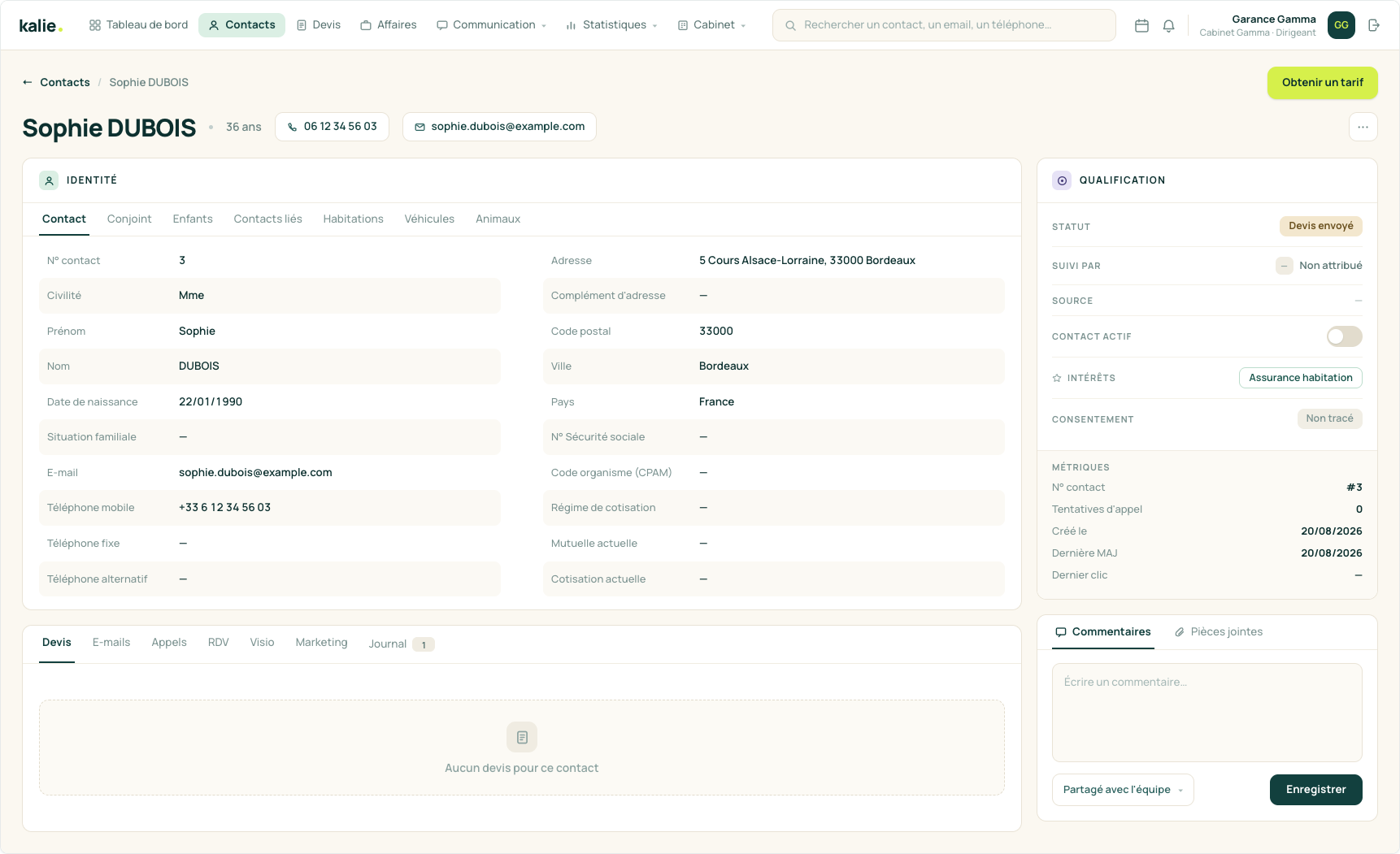The width and height of the screenshot is (1400, 854).
Task: Expand the Cabinet menu
Action: pos(711,25)
